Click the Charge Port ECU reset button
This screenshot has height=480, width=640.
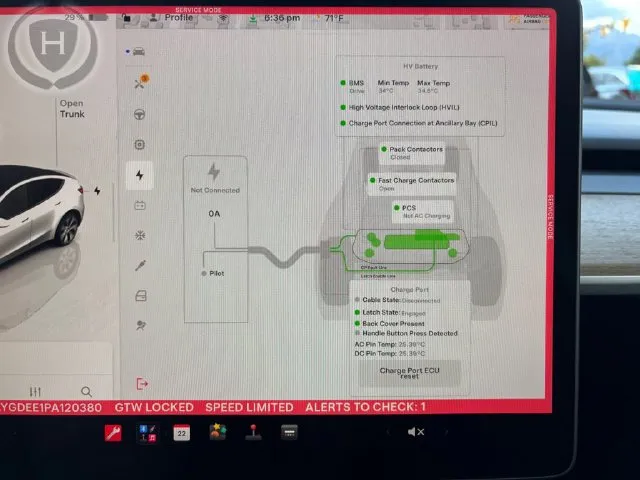coord(409,373)
